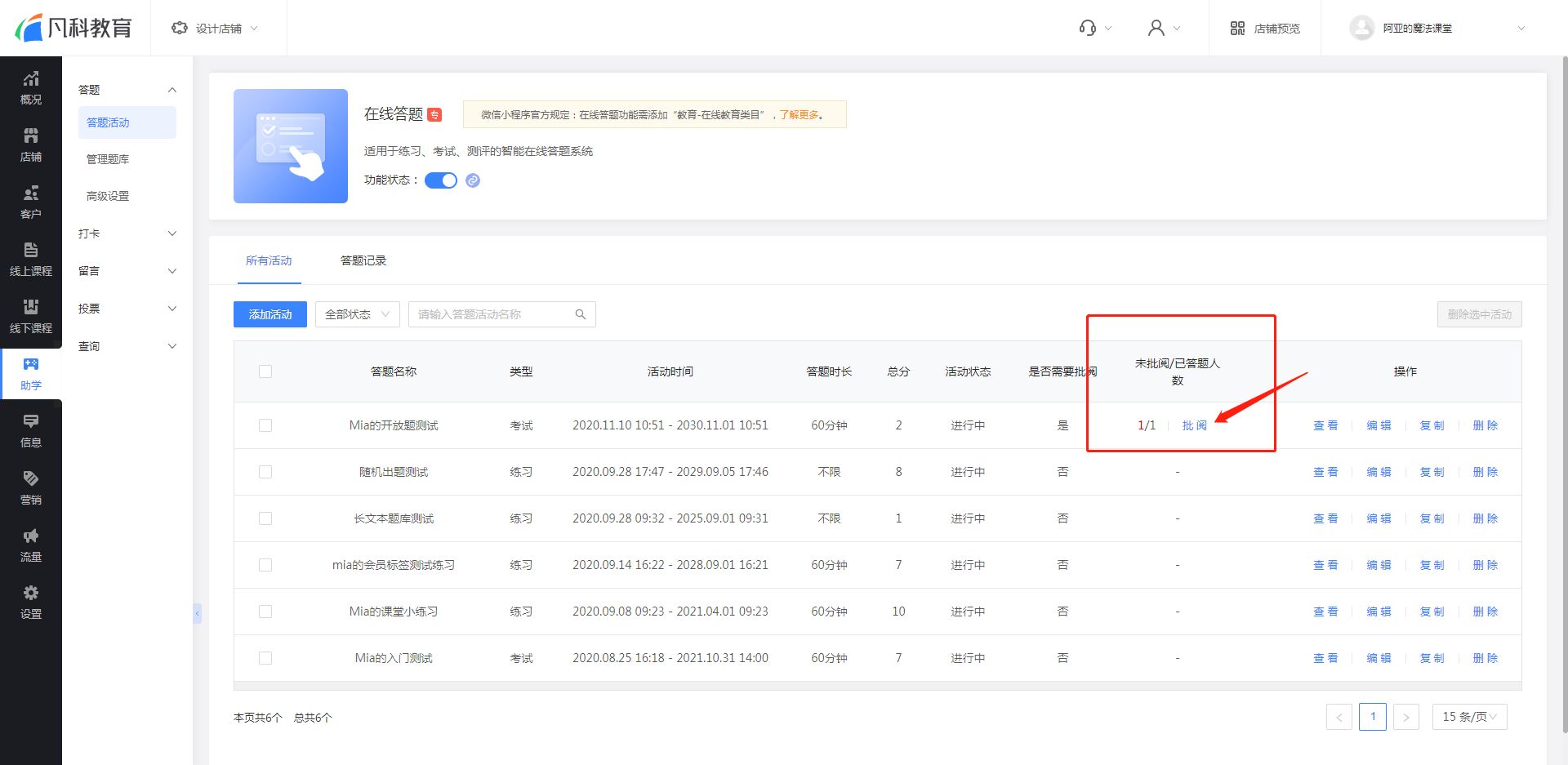The image size is (1568, 765).
Task: Collapse the secondary sidebar panel handle
Action: 197,613
